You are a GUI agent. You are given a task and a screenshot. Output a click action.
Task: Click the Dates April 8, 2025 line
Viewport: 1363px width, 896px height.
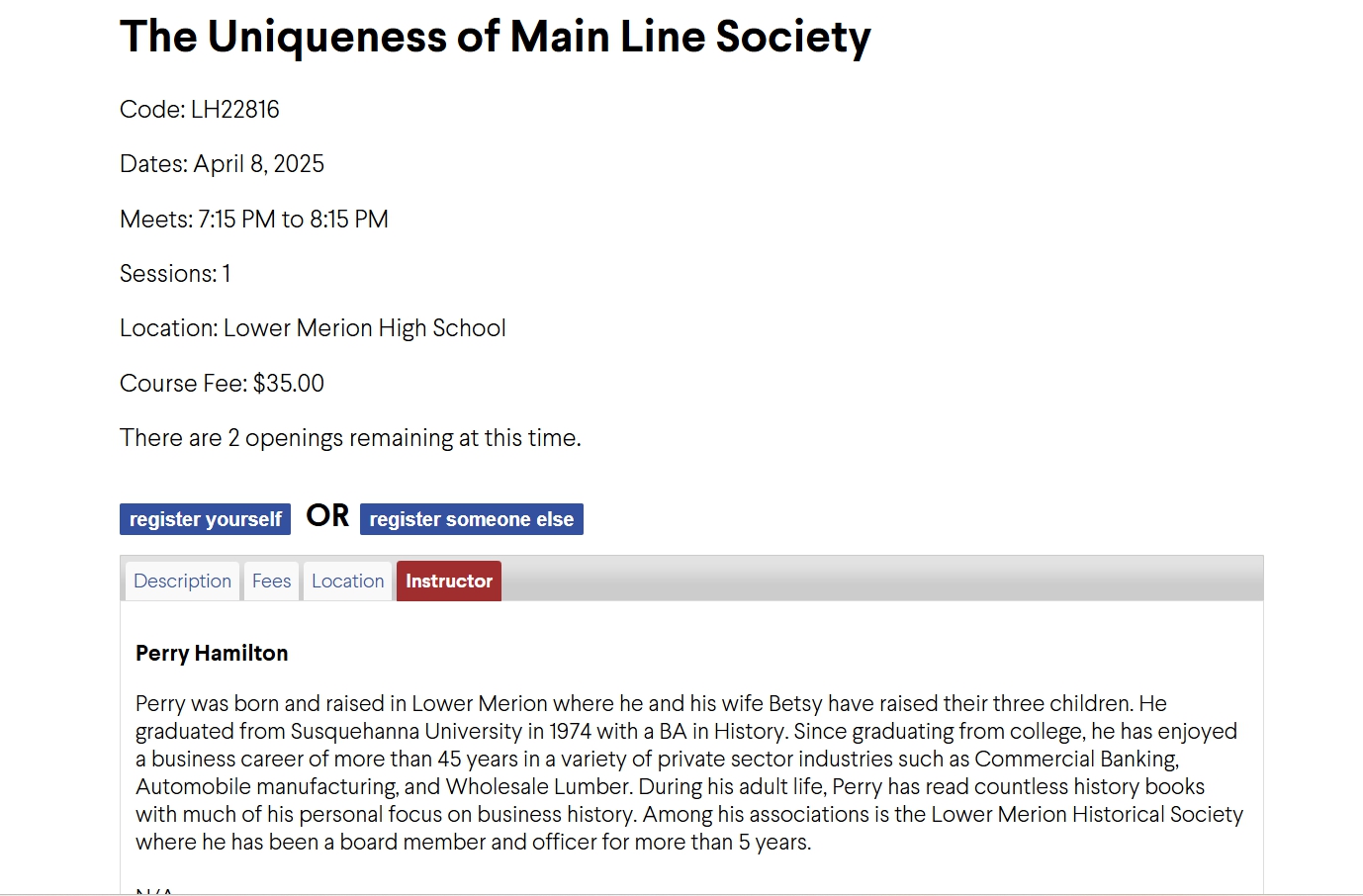pos(222,164)
